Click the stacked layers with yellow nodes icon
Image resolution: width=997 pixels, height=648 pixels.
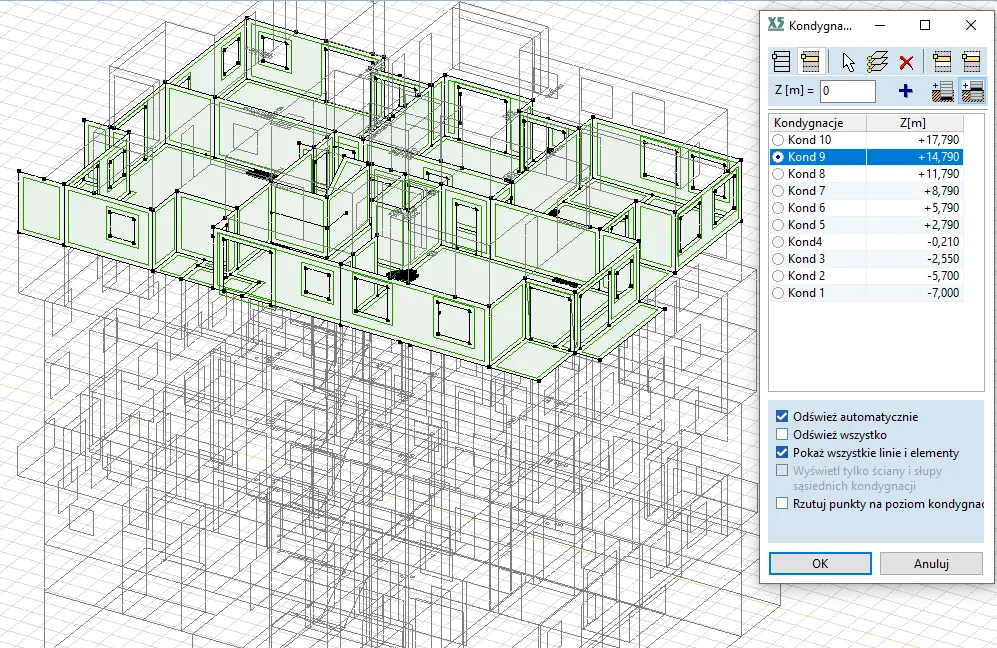pyautogui.click(x=877, y=62)
